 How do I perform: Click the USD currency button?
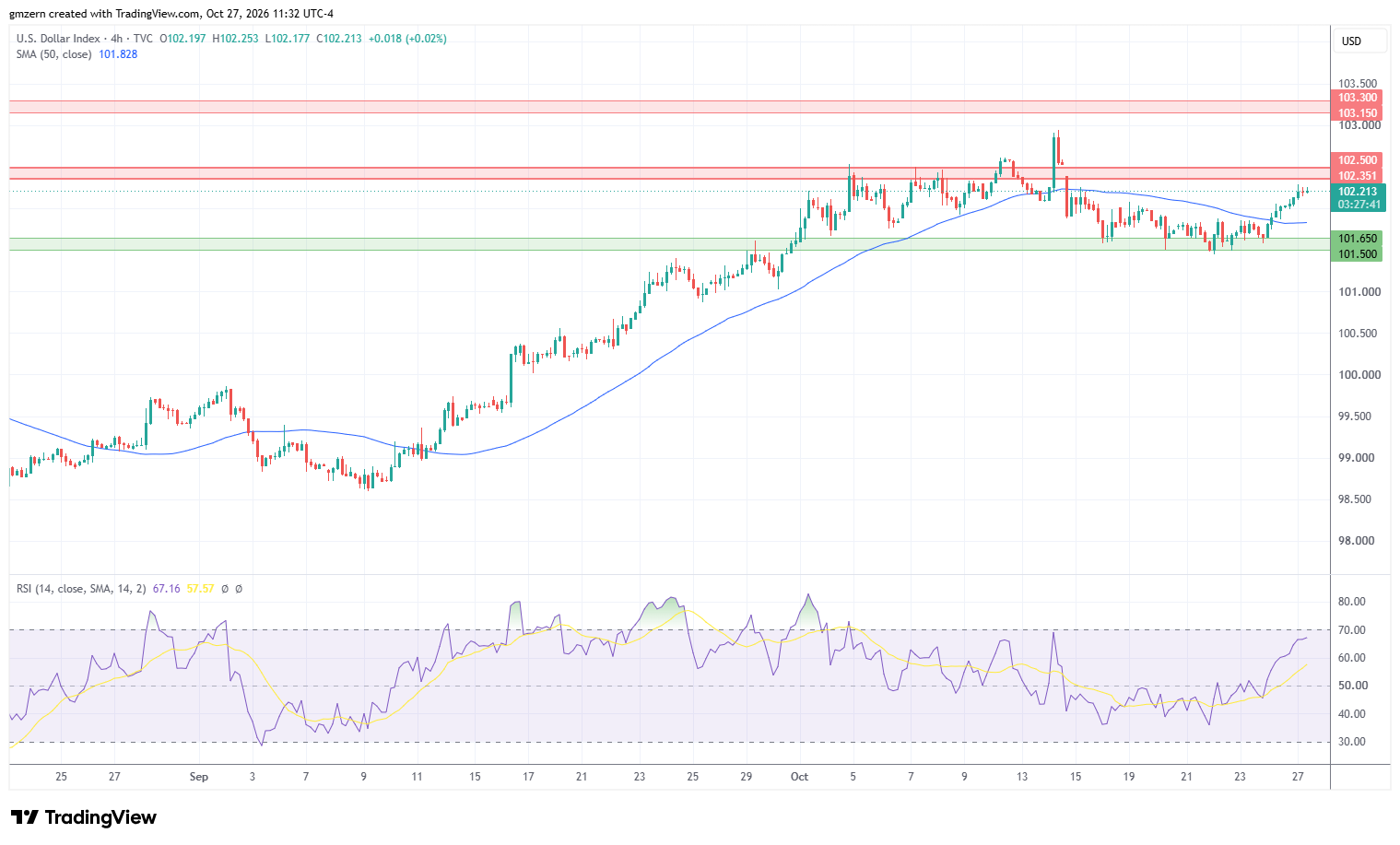point(1360,41)
